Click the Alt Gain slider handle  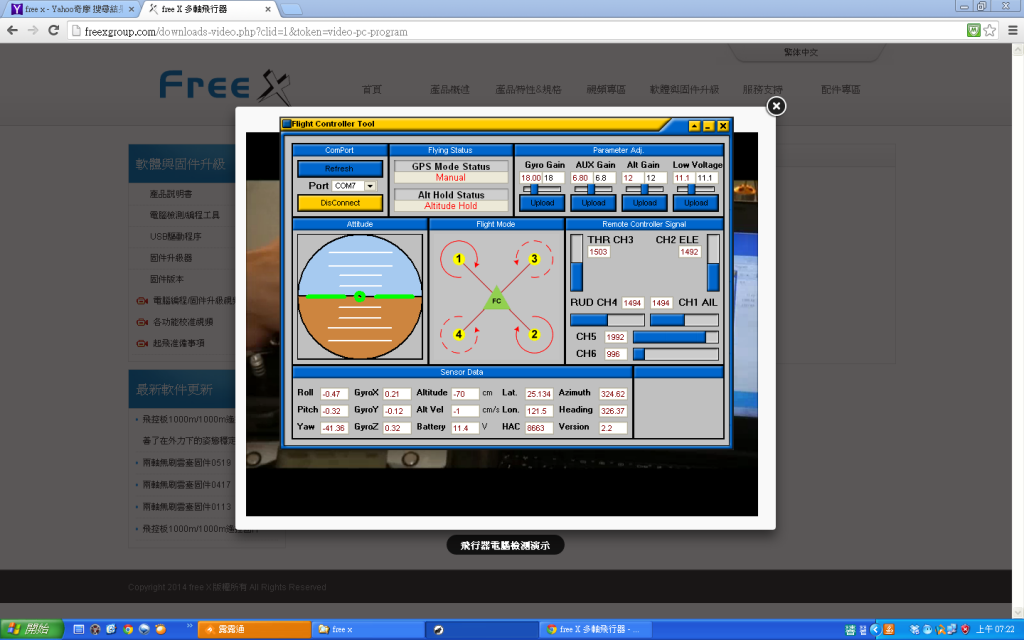click(x=644, y=189)
